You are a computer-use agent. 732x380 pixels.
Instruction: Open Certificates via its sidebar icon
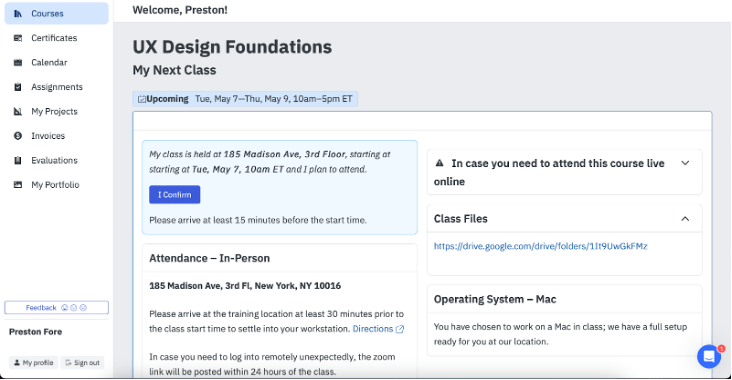point(18,38)
